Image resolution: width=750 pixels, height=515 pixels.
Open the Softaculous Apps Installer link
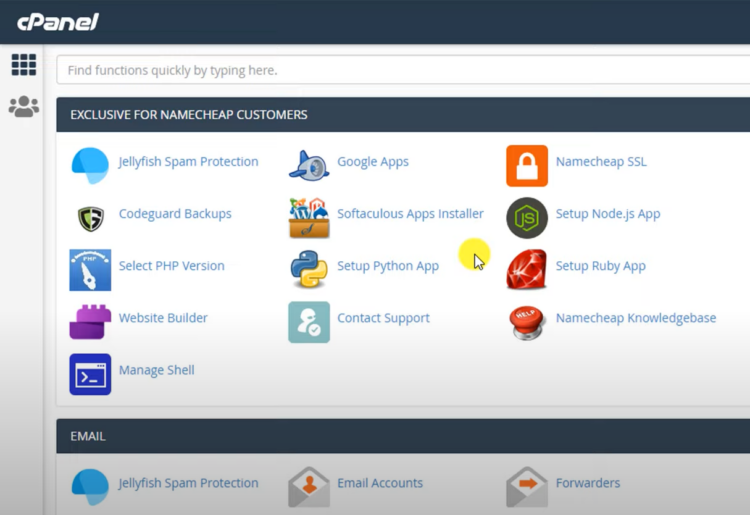coord(410,214)
